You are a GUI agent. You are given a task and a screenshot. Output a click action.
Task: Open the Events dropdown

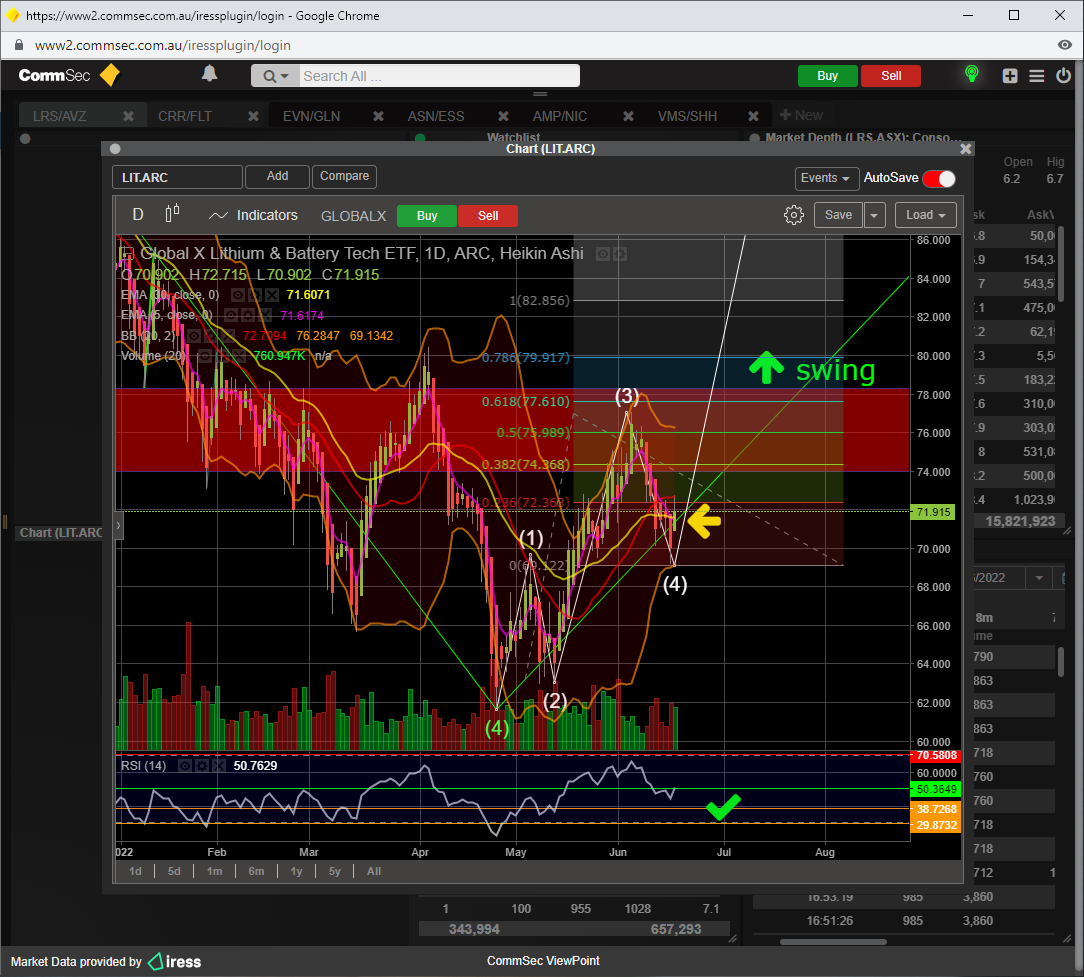click(826, 178)
